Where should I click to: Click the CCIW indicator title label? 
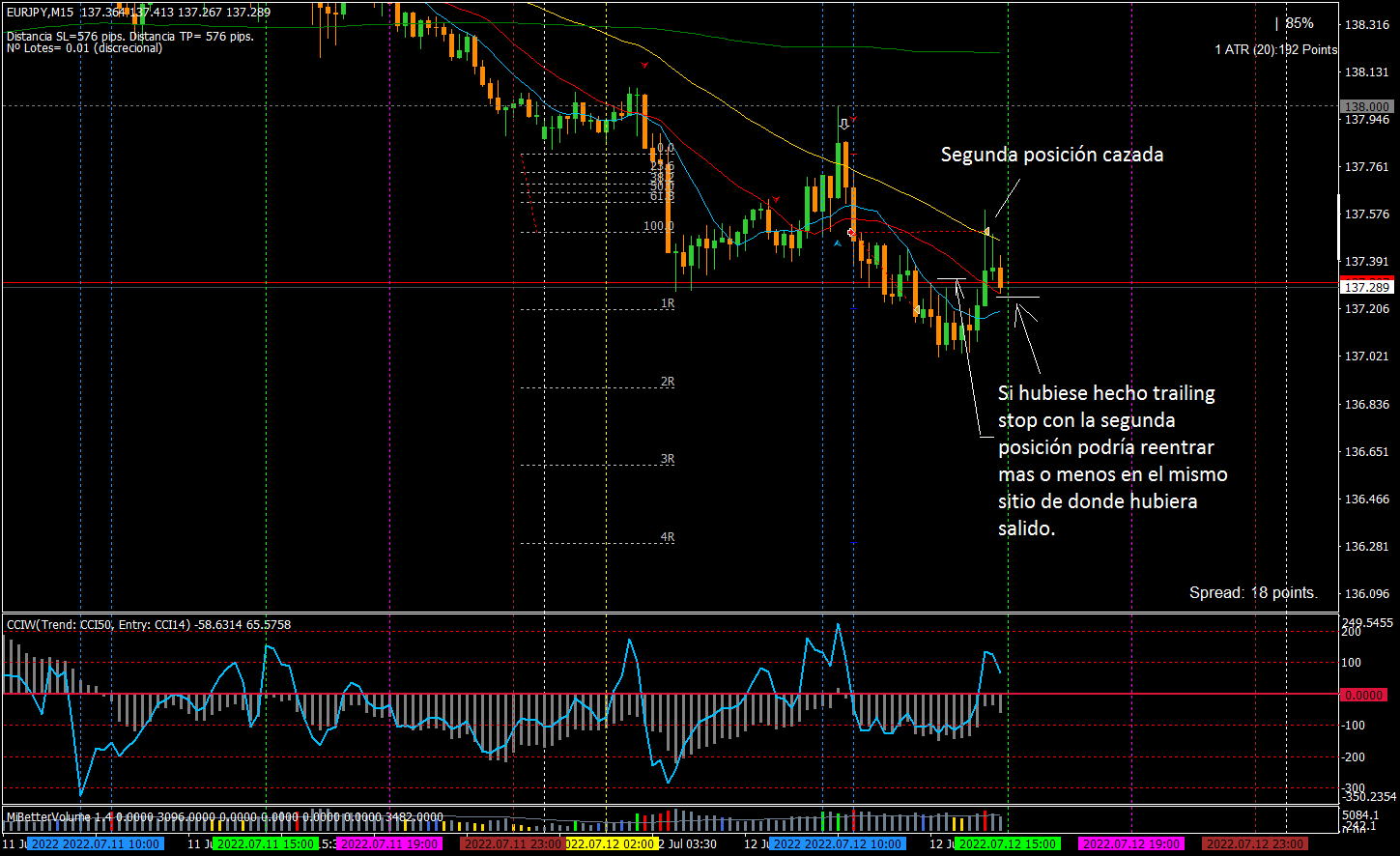[149, 625]
